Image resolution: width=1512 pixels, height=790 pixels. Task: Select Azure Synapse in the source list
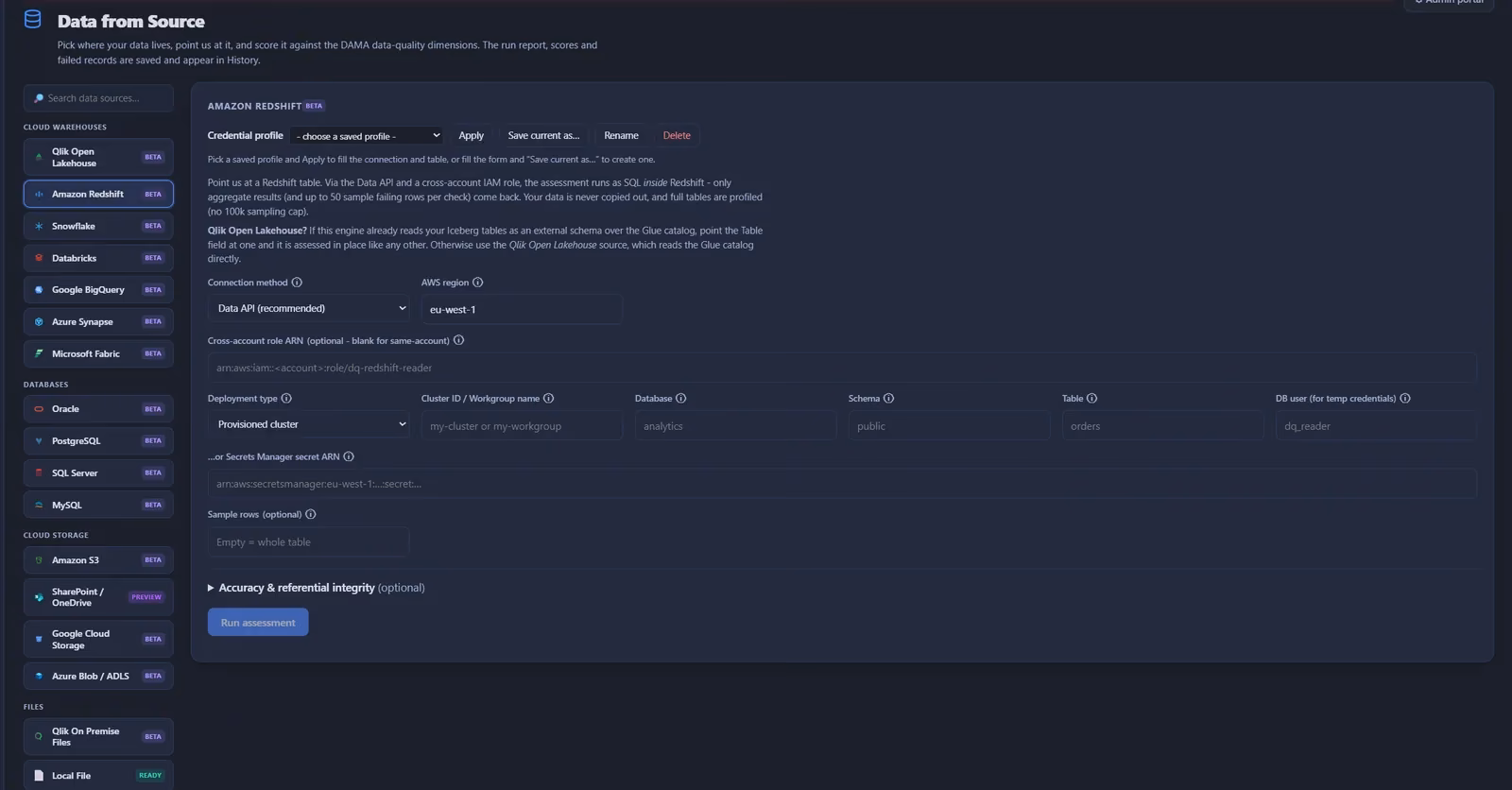pos(98,321)
